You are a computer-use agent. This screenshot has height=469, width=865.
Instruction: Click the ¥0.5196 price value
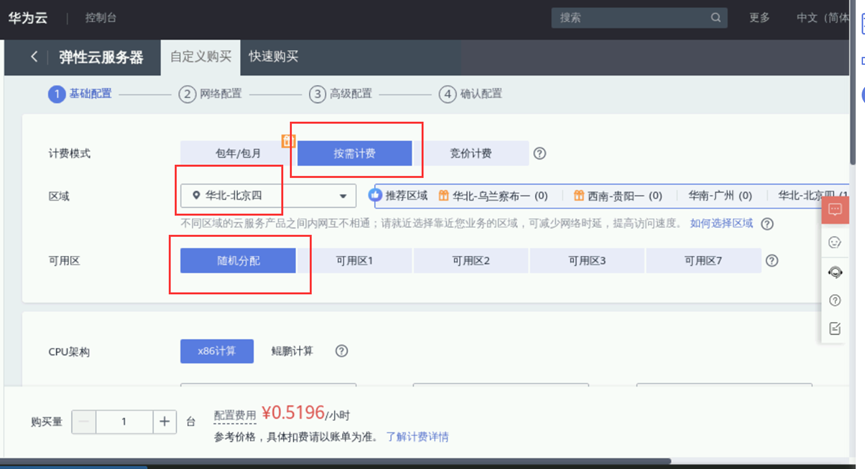click(293, 413)
